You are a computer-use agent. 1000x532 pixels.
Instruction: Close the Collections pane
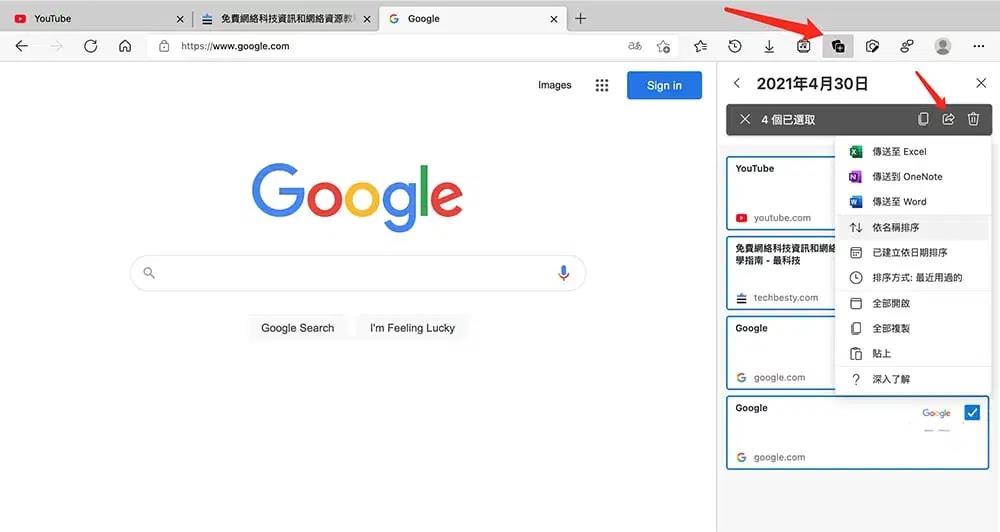coord(981,83)
